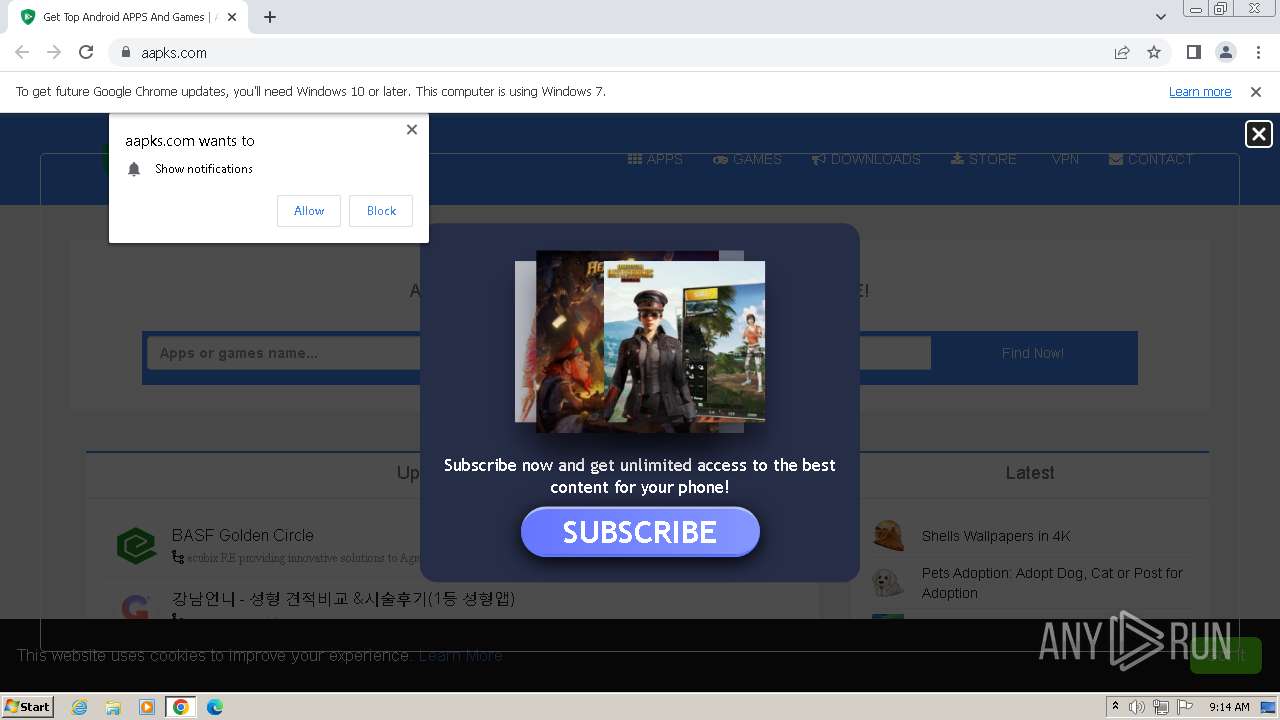Screen dimensions: 1280x720
Task: Click the address bar URL
Action: click(174, 52)
